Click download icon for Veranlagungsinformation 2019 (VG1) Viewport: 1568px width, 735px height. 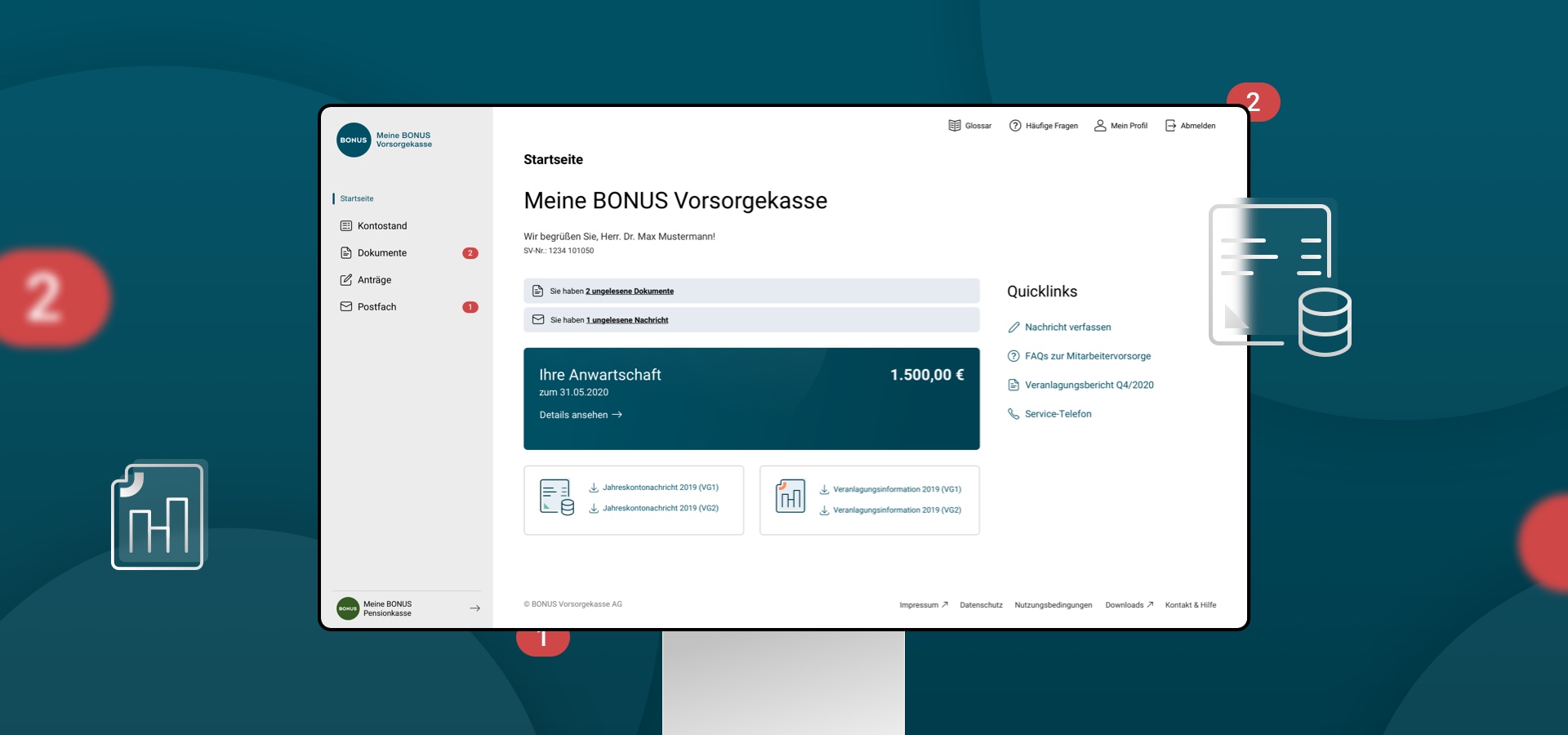click(x=825, y=489)
